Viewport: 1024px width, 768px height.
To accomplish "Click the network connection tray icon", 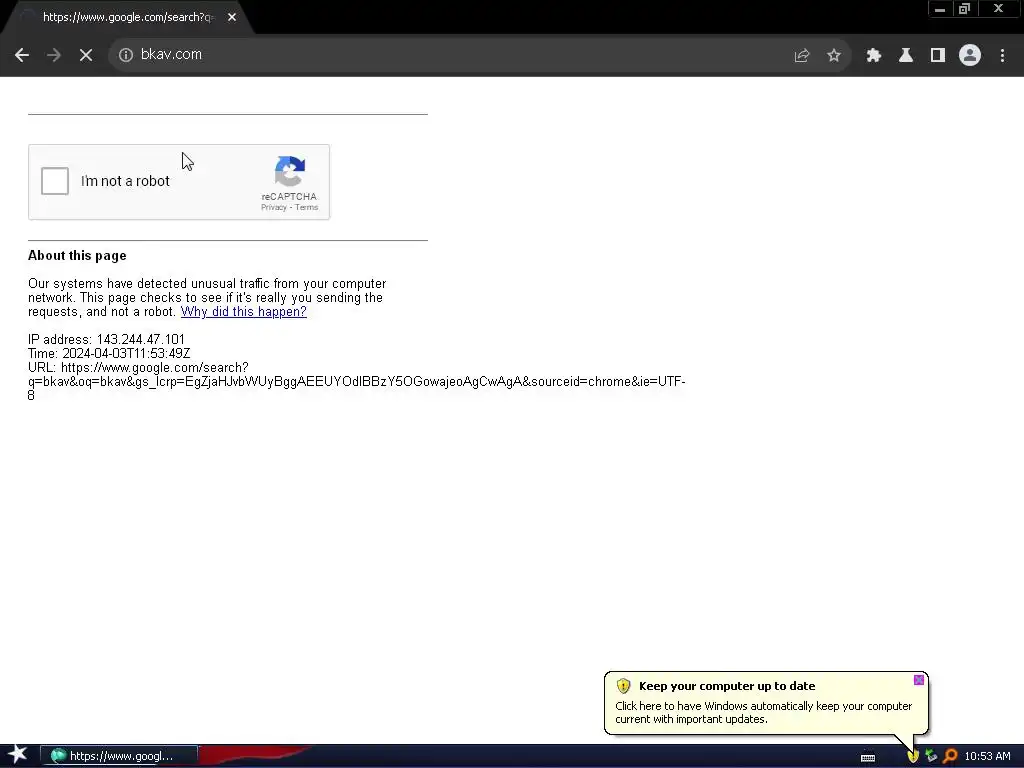I will pos(931,756).
